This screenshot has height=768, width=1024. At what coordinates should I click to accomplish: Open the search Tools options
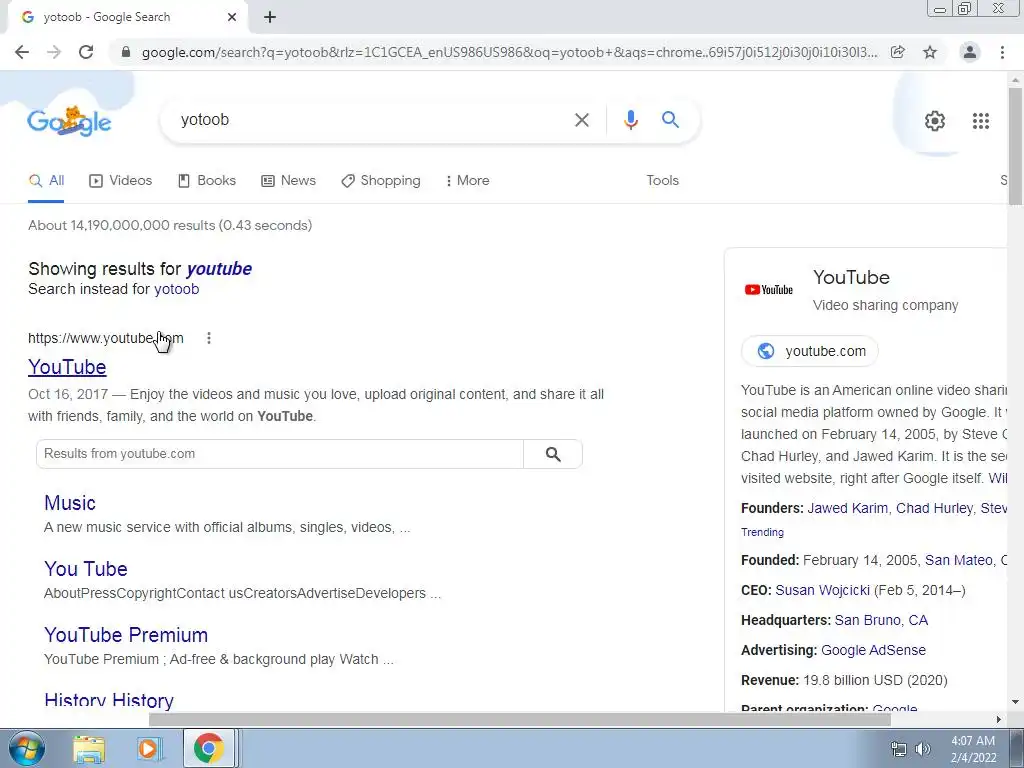coord(662,181)
